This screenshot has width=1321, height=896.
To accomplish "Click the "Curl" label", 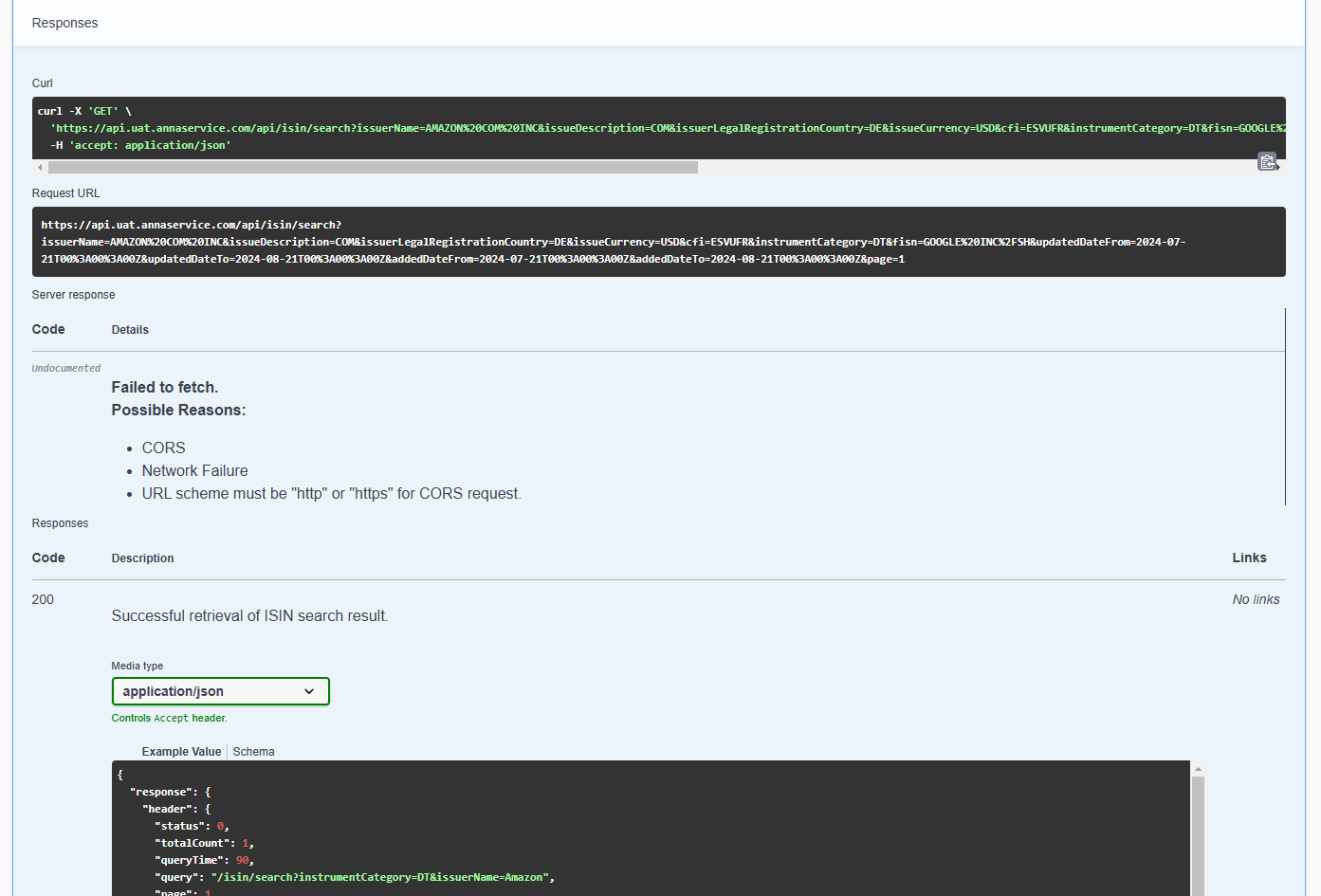I will [42, 83].
